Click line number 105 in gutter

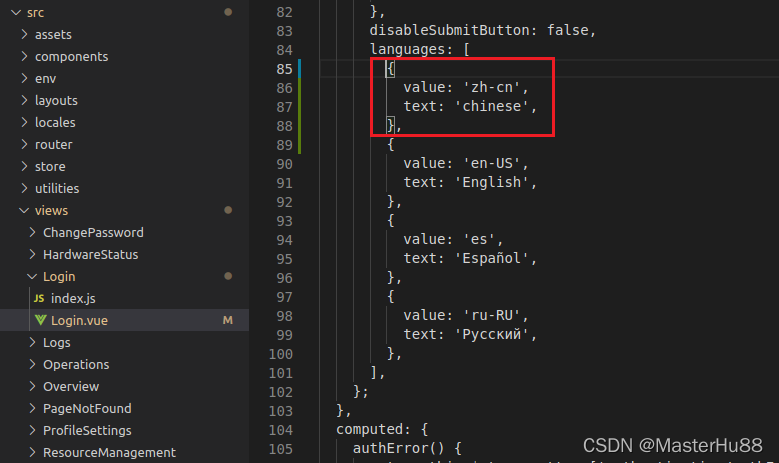coord(281,449)
